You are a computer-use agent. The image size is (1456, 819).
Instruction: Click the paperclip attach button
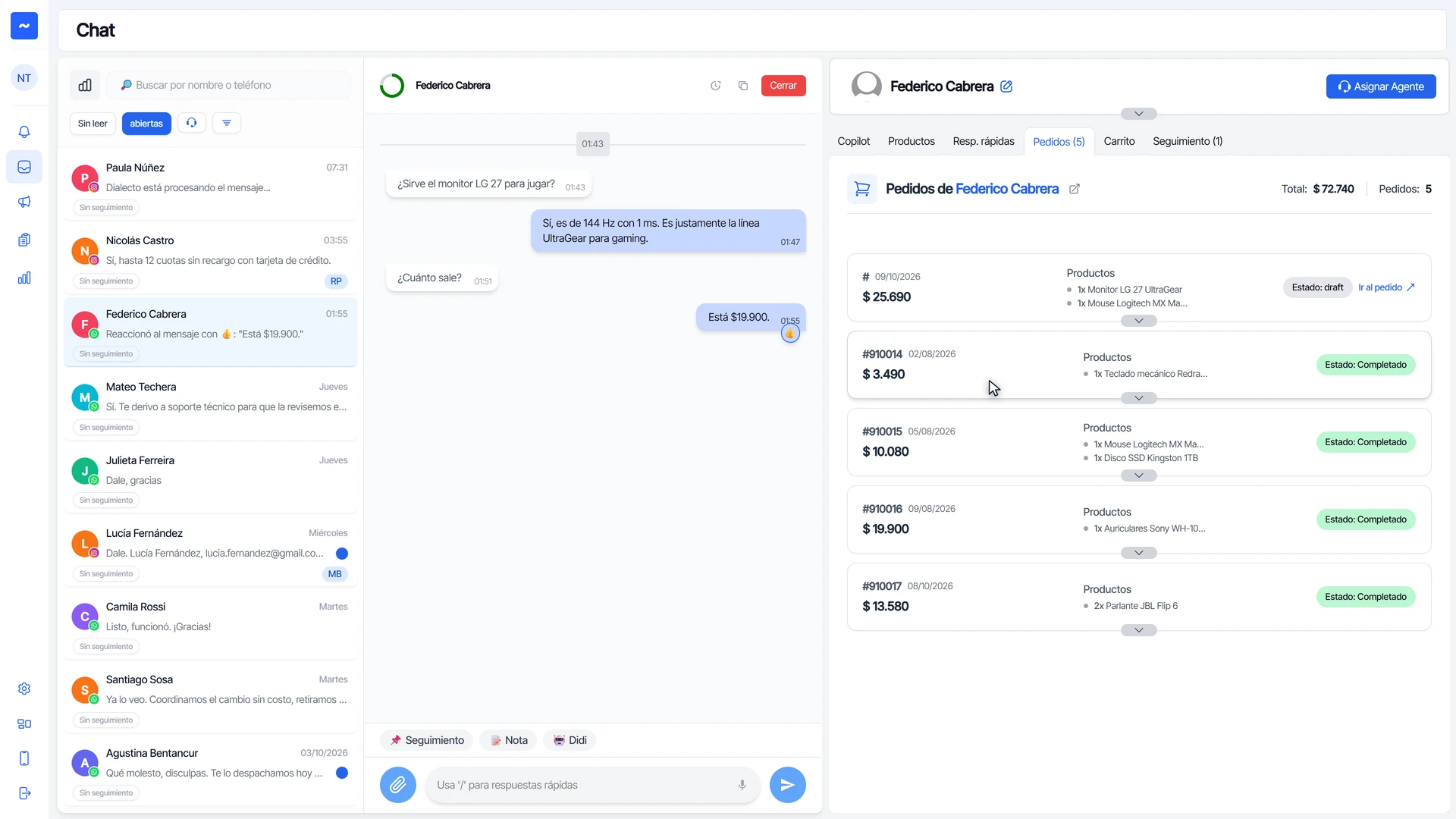pos(398,785)
